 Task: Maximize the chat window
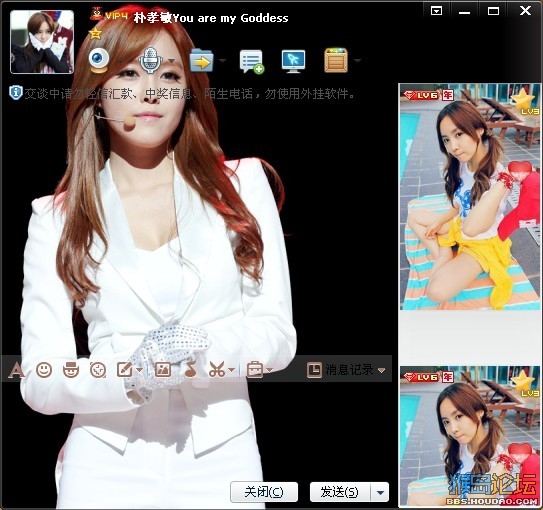[x=493, y=11]
